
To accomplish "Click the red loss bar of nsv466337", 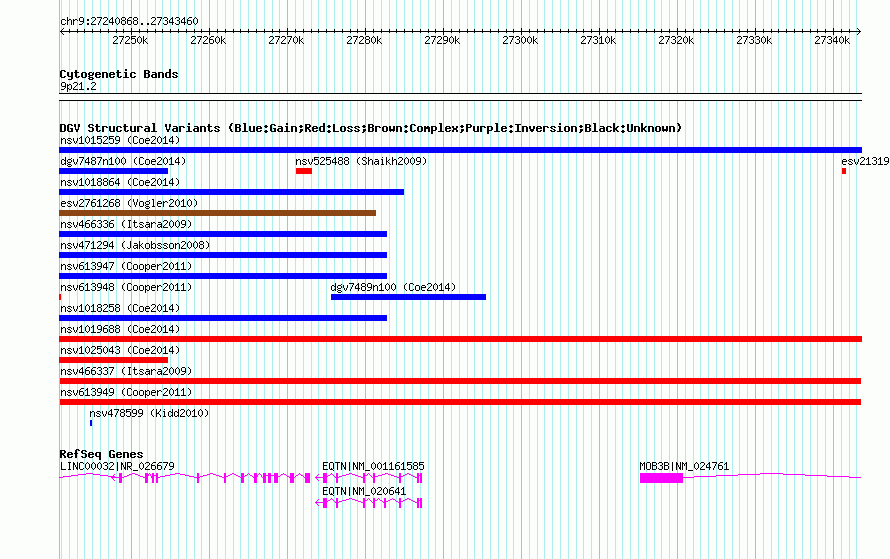I will (x=460, y=381).
